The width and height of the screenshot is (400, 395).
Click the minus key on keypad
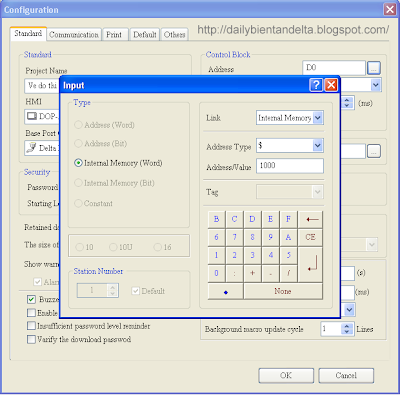(x=270, y=273)
